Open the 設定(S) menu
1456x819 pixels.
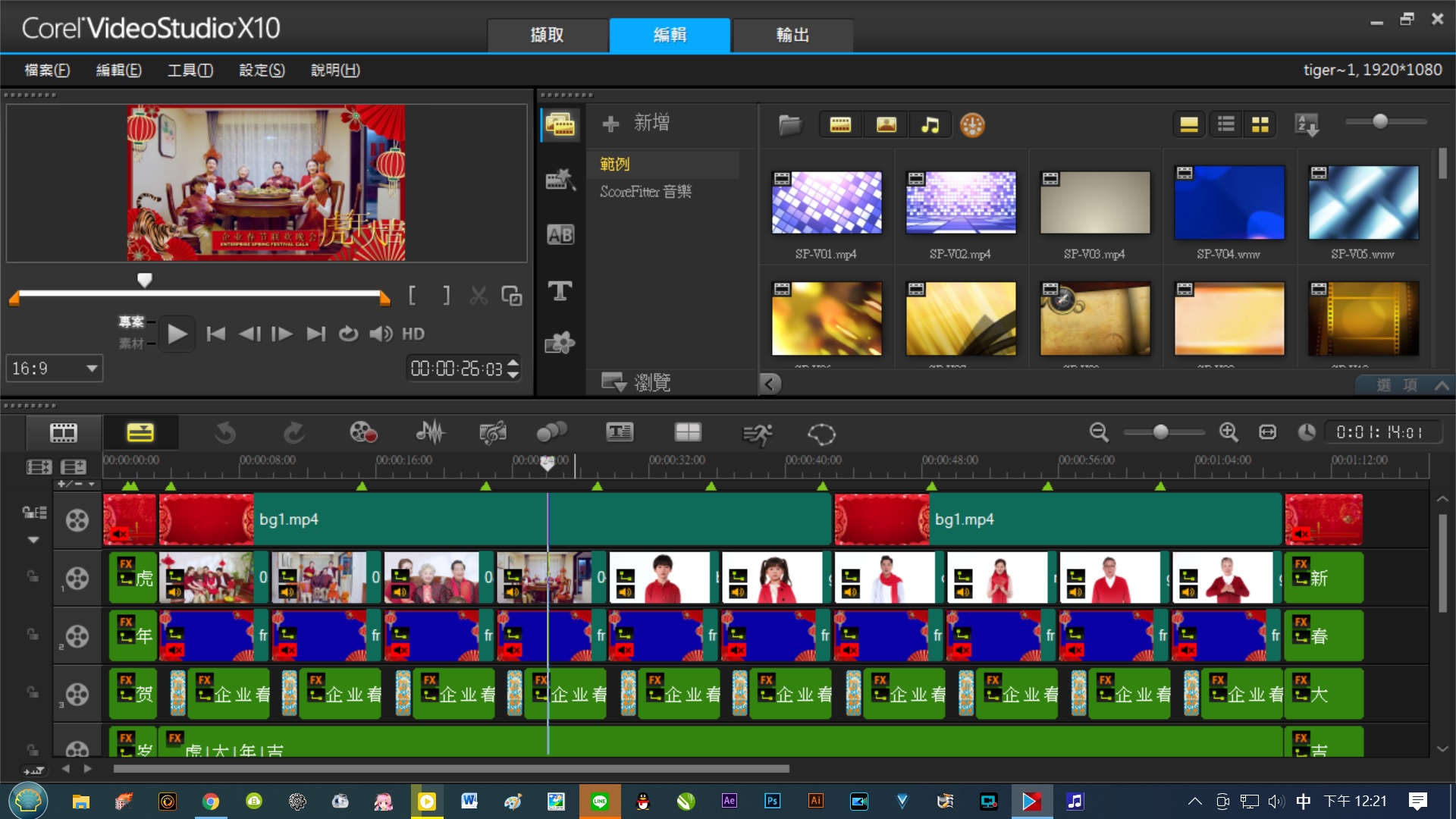coord(262,71)
